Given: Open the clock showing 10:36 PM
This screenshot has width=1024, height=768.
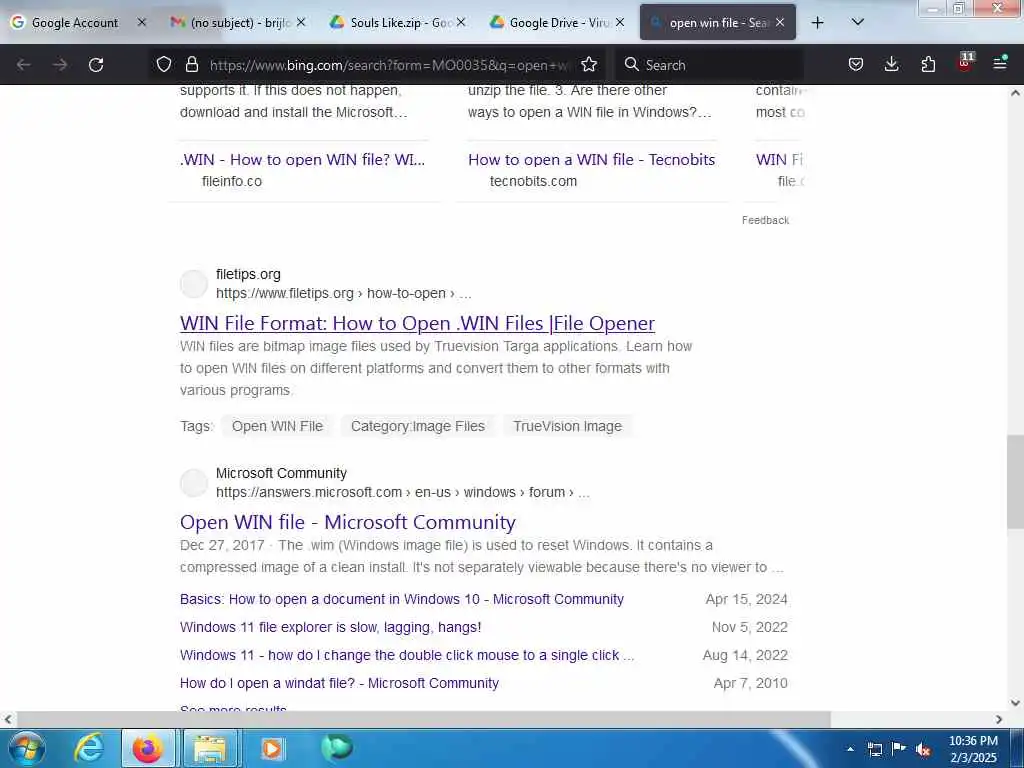Looking at the screenshot, I should point(973,749).
